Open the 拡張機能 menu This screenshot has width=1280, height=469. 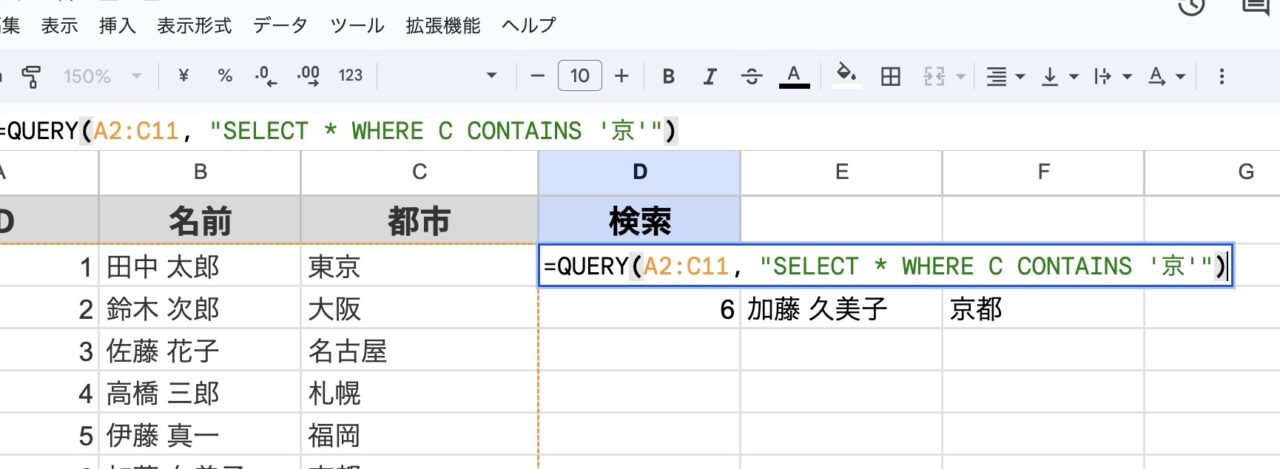(x=443, y=26)
